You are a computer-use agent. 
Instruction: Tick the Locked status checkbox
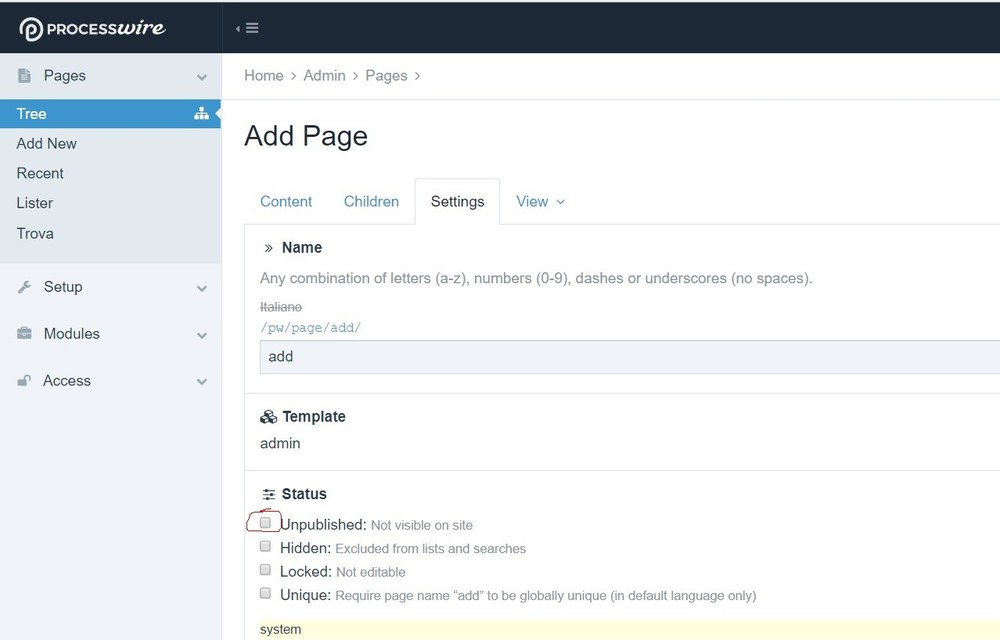[x=266, y=570]
